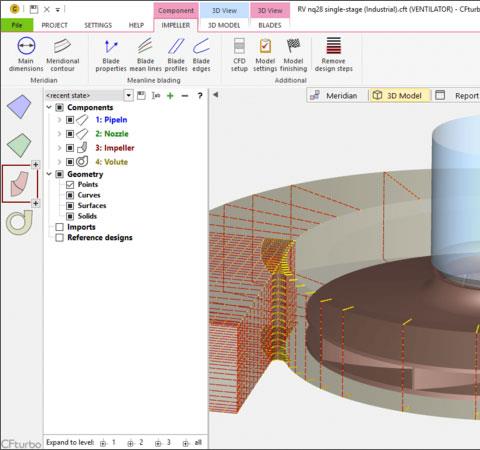Open Main dimensions tool
This screenshot has height=450, width=480.
(26, 54)
